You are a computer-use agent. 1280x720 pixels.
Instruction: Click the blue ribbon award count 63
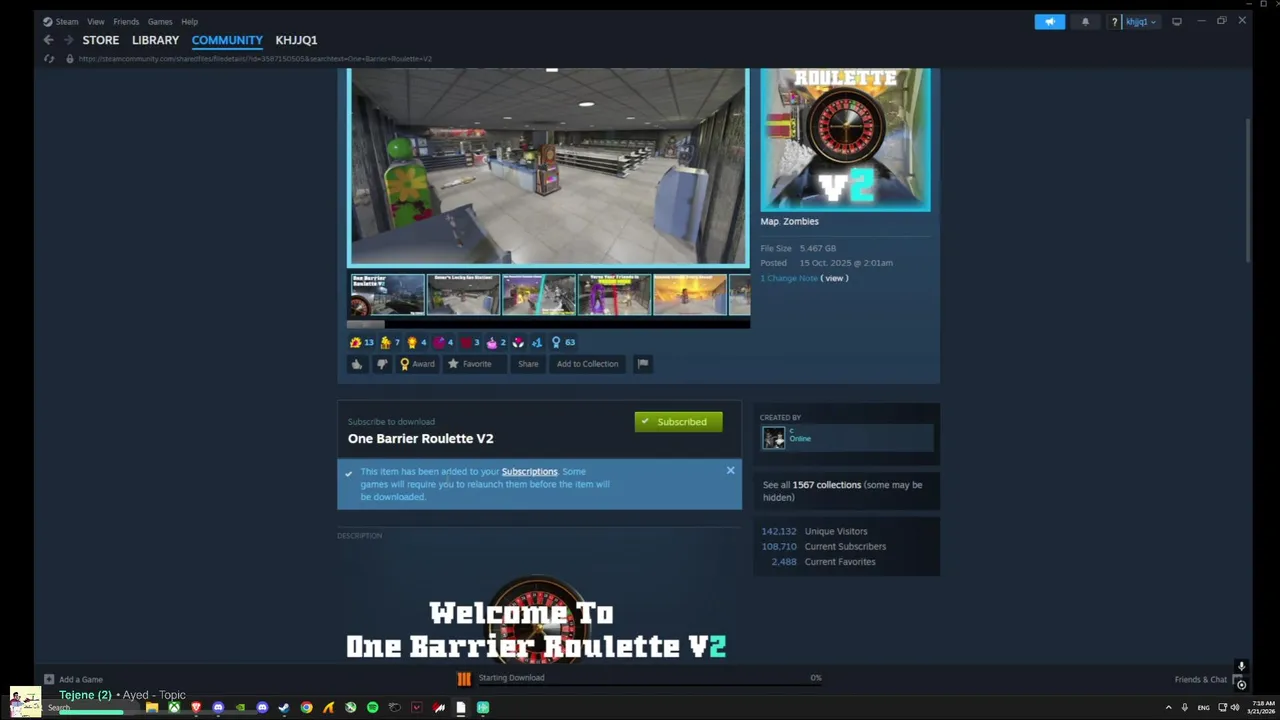click(563, 342)
